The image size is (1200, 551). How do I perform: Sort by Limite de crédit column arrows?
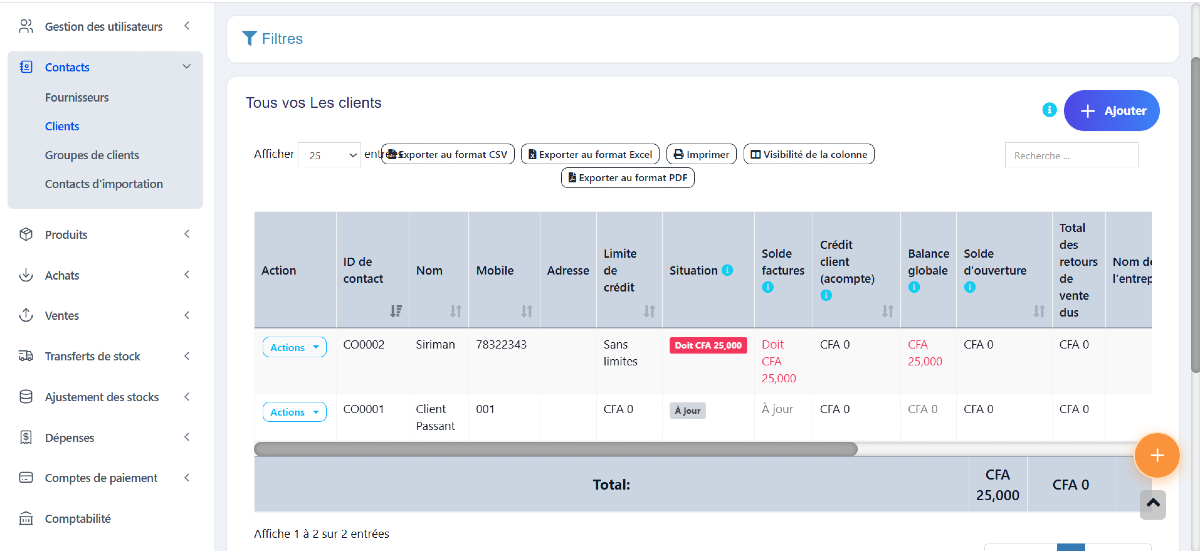(649, 311)
